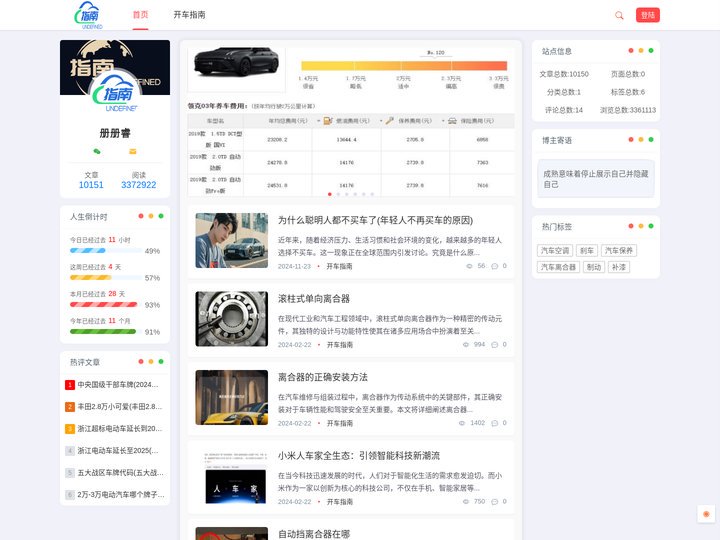Open hot article 浙江超标电动车延长到20...
This screenshot has width=720, height=540.
coord(119,428)
